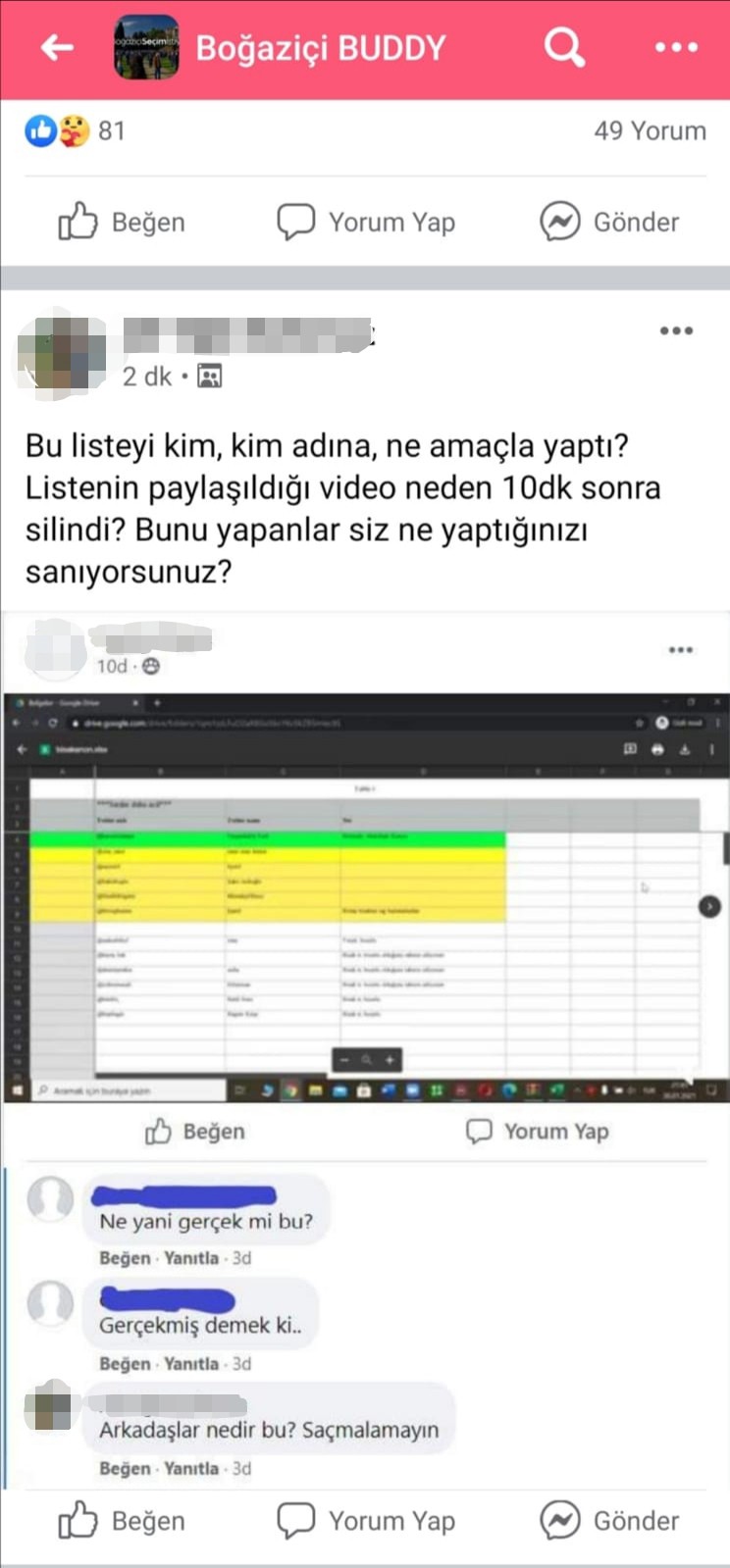Like the 'Ne yani gerçek mi bu?' comment
Viewport: 730px width, 1568px height.
tap(125, 1258)
